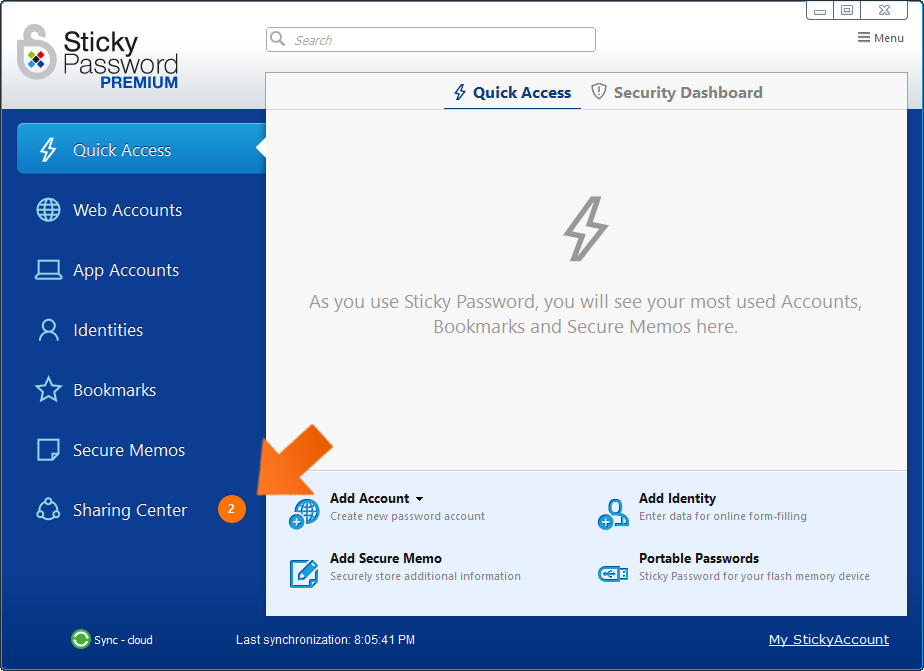Click Add Secure Memo title text
Image resolution: width=924 pixels, height=671 pixels.
(386, 558)
